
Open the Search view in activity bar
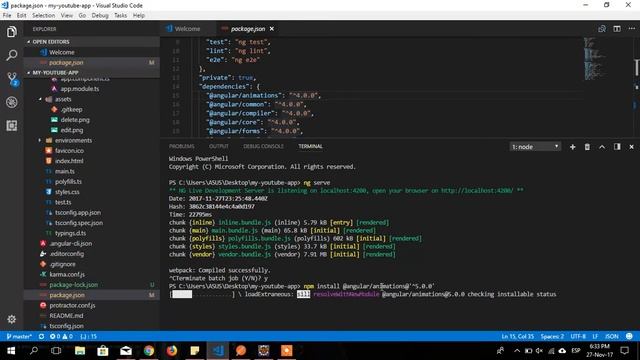click(11, 55)
